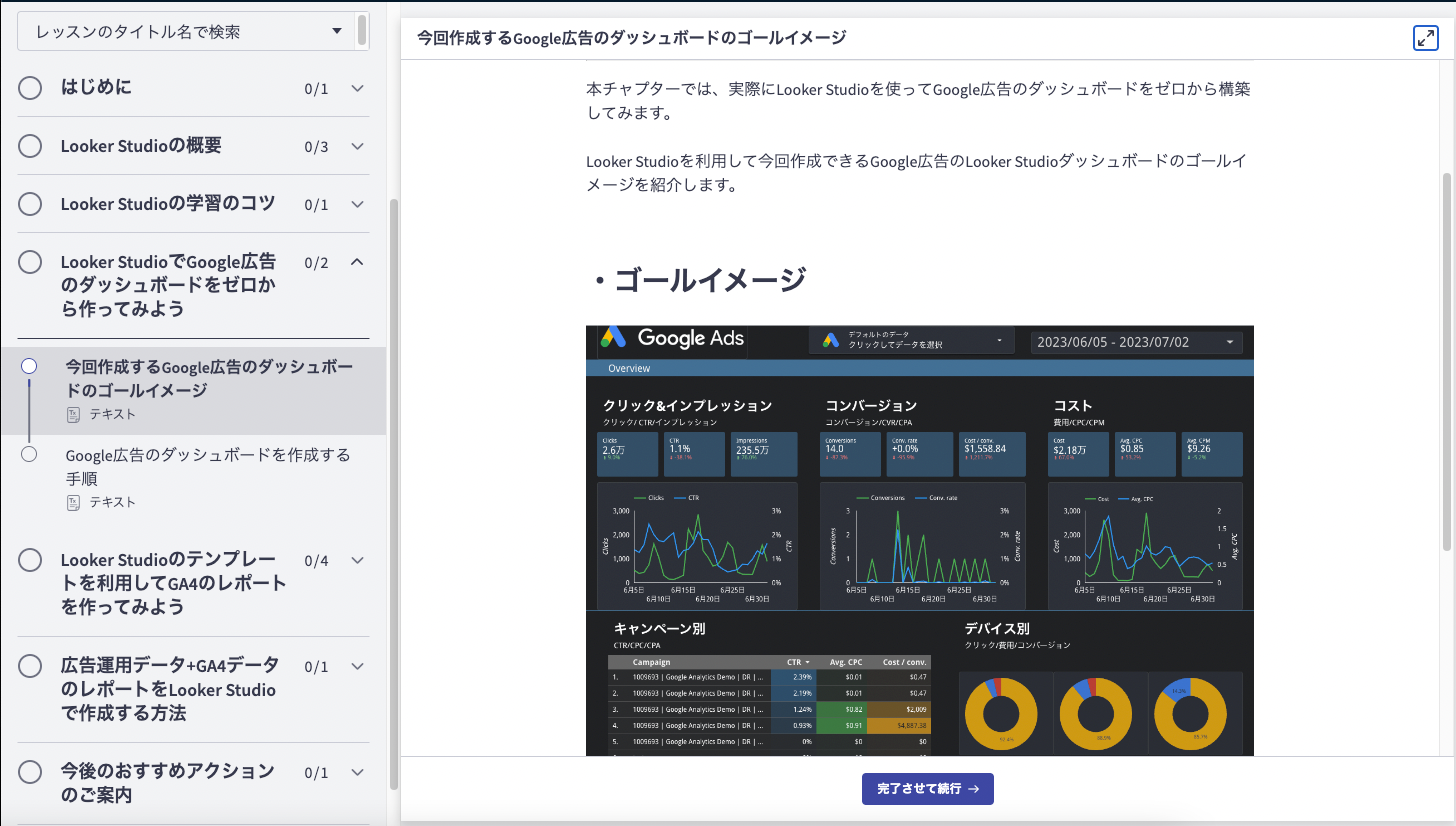Select chapter 今後のおすすめアクションのご案内
Image resolution: width=1456 pixels, height=826 pixels.
click(167, 783)
